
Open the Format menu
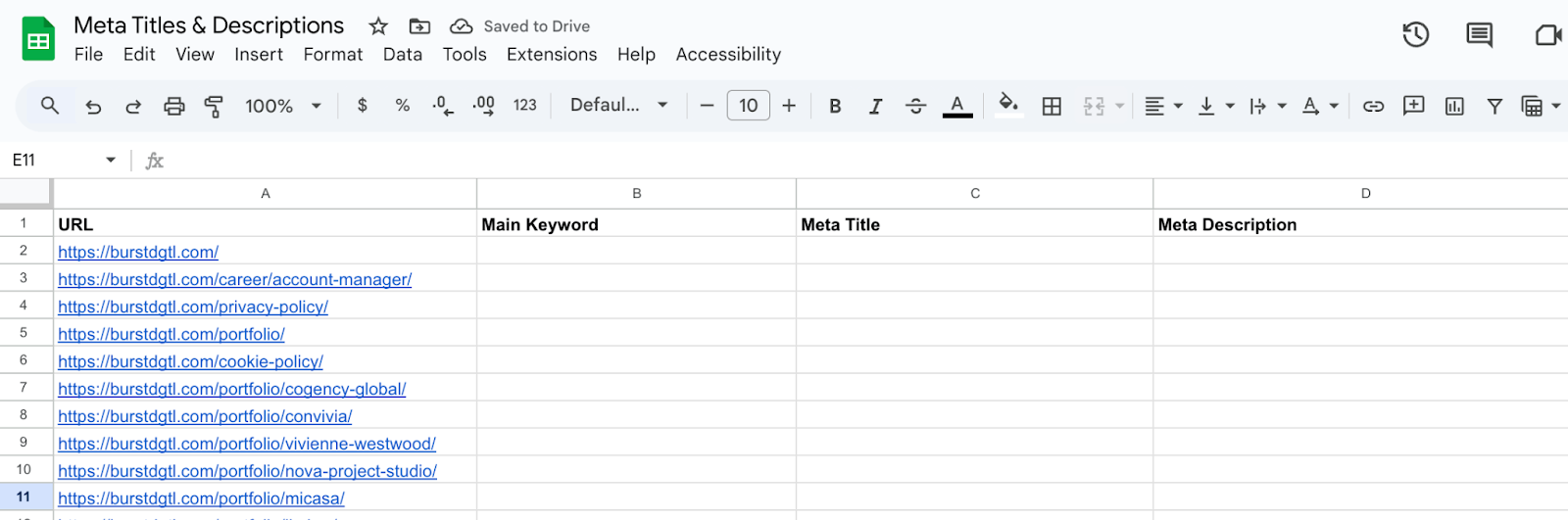(333, 55)
